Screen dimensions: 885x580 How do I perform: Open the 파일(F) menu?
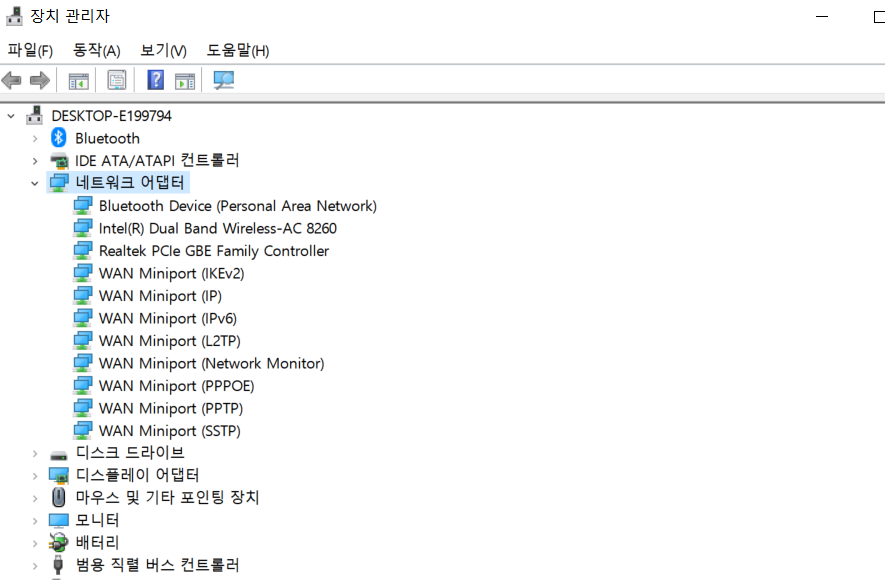click(x=30, y=50)
